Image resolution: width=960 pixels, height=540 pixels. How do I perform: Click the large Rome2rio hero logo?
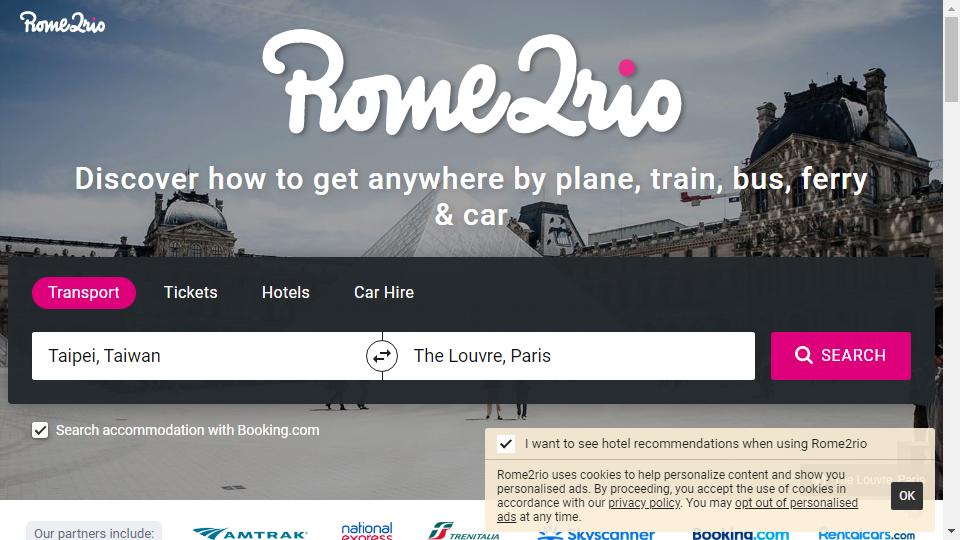pos(472,83)
